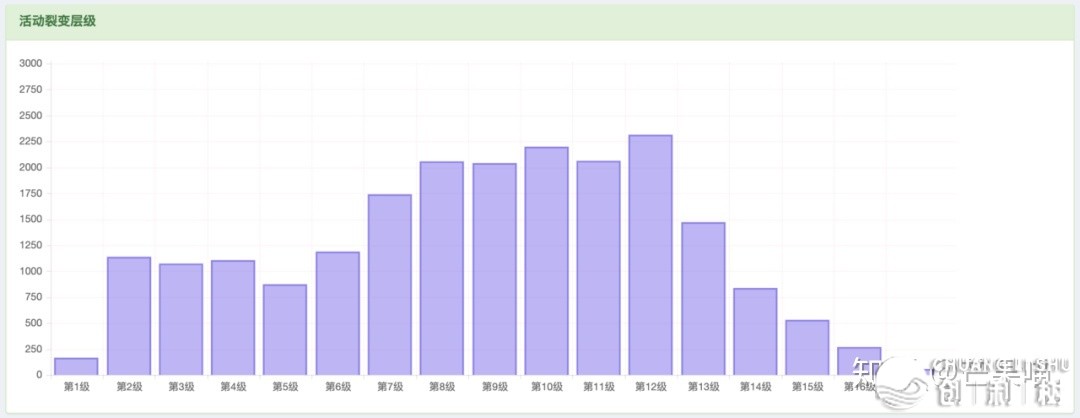Click the y-axis value 500
The width and height of the screenshot is (1080, 418).
(34, 324)
